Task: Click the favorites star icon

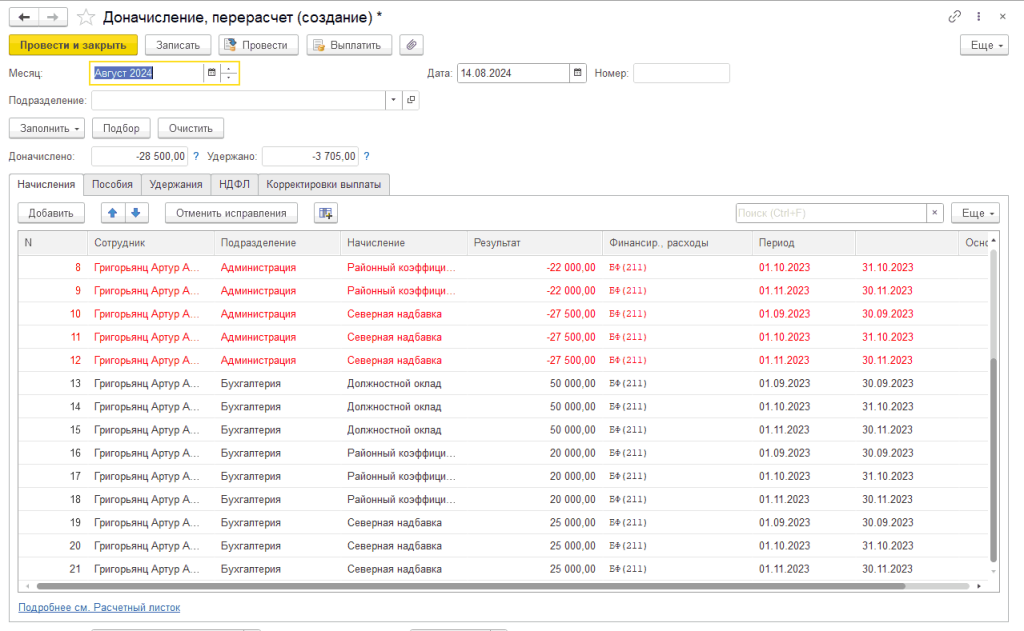Action: click(x=87, y=17)
